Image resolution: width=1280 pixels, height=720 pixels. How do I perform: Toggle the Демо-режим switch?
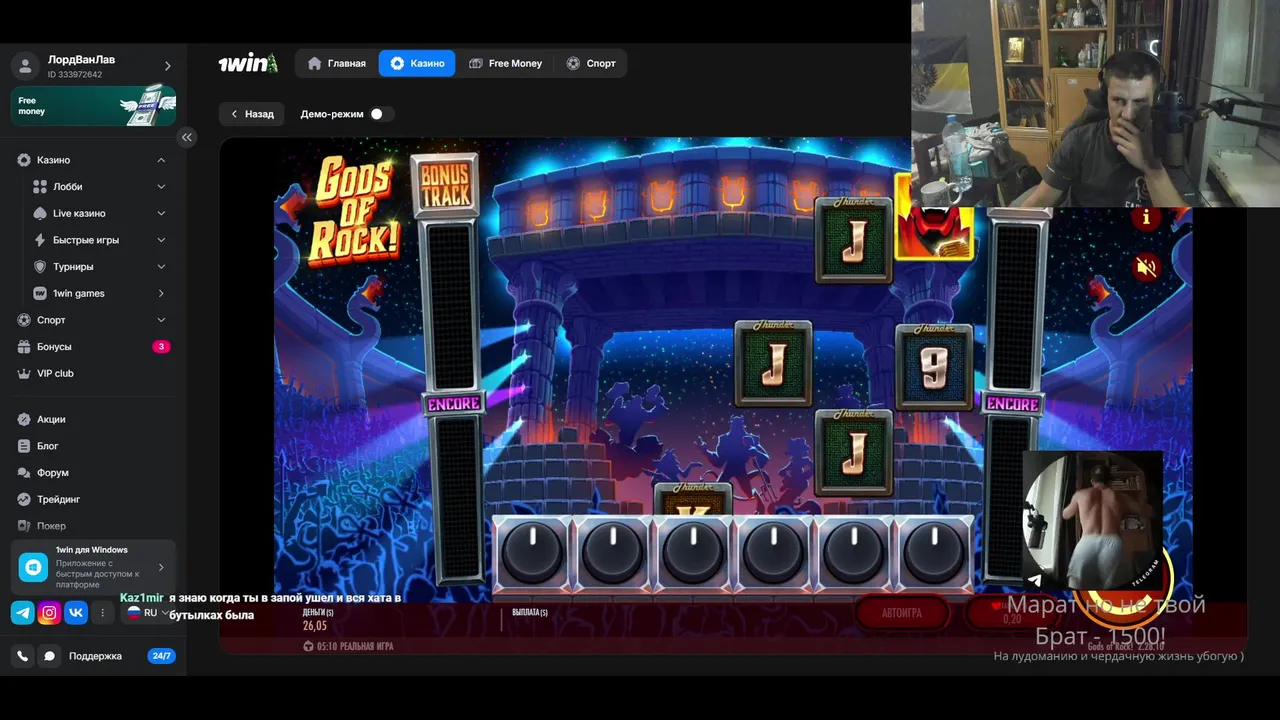(x=381, y=114)
